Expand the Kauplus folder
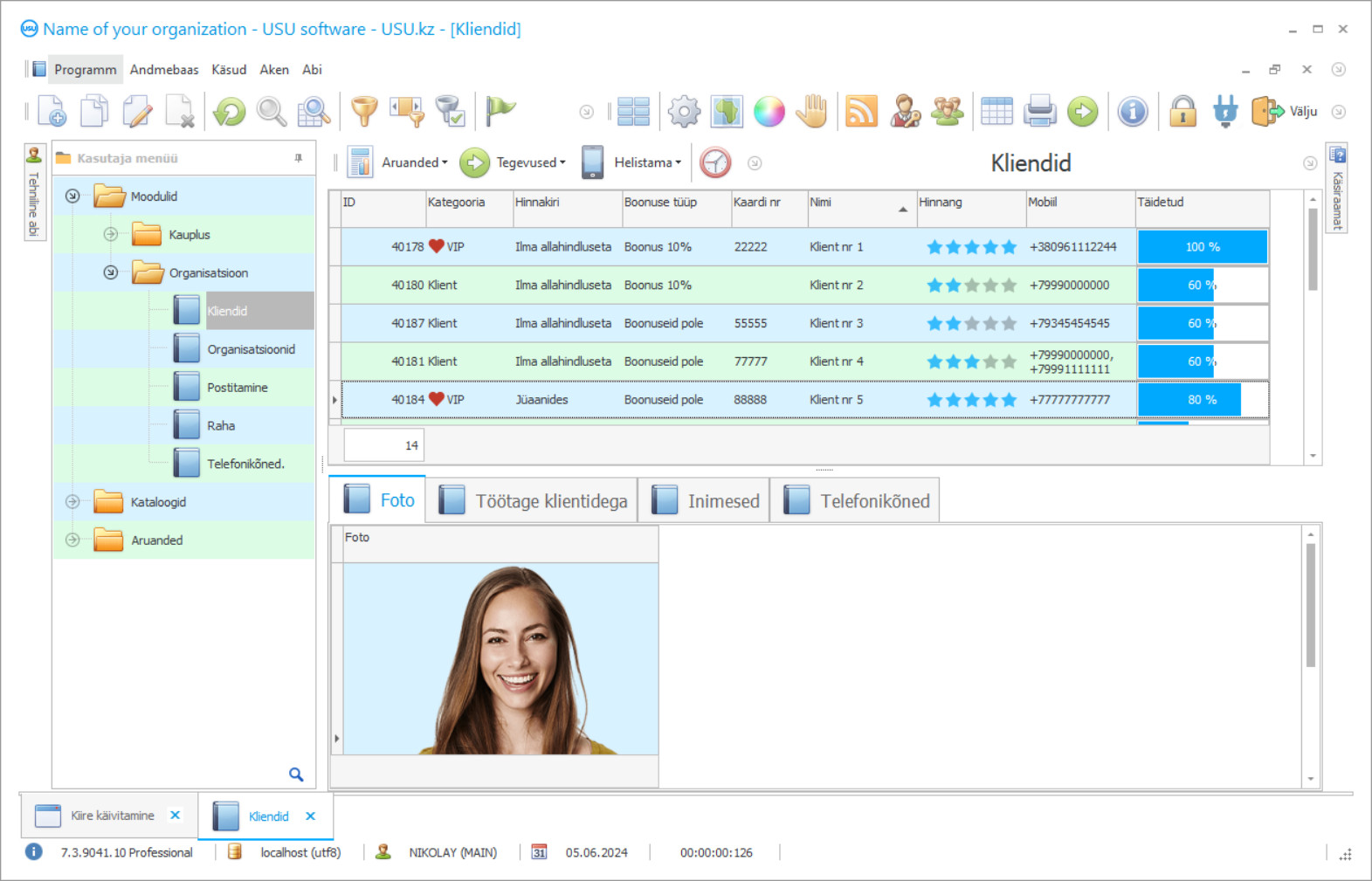 click(111, 234)
